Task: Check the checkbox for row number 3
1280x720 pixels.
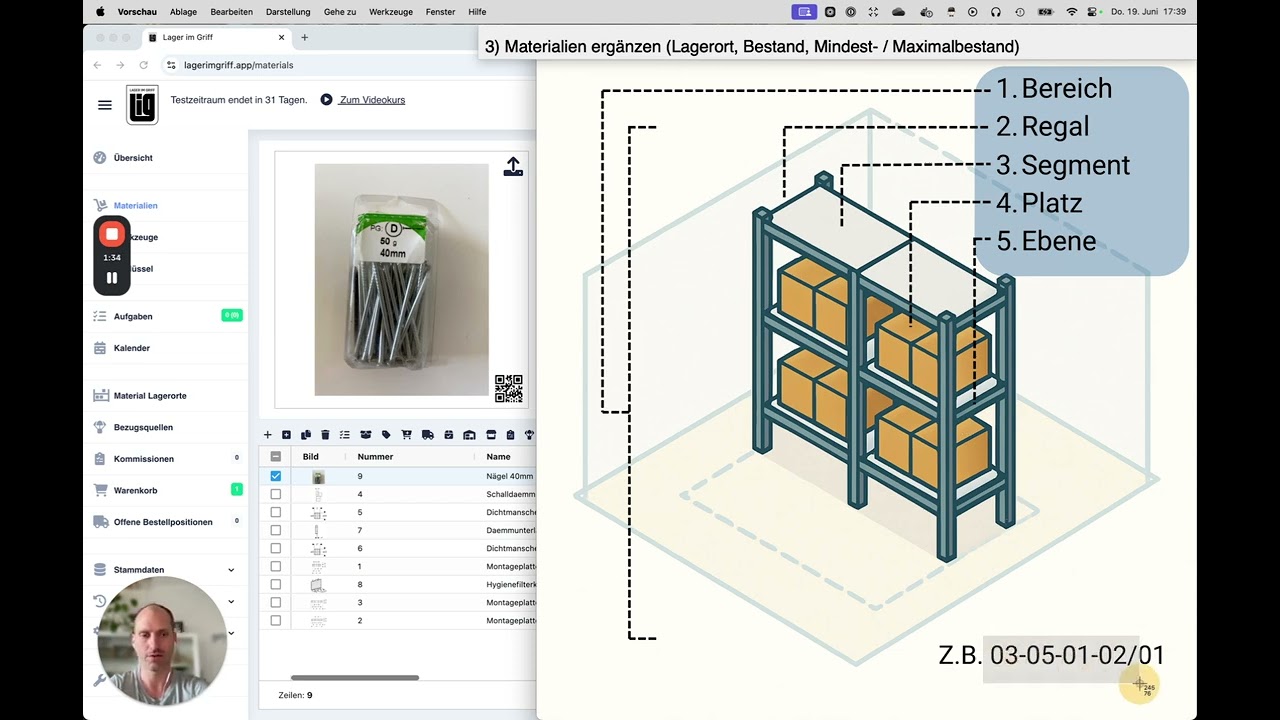Action: pyautogui.click(x=276, y=602)
